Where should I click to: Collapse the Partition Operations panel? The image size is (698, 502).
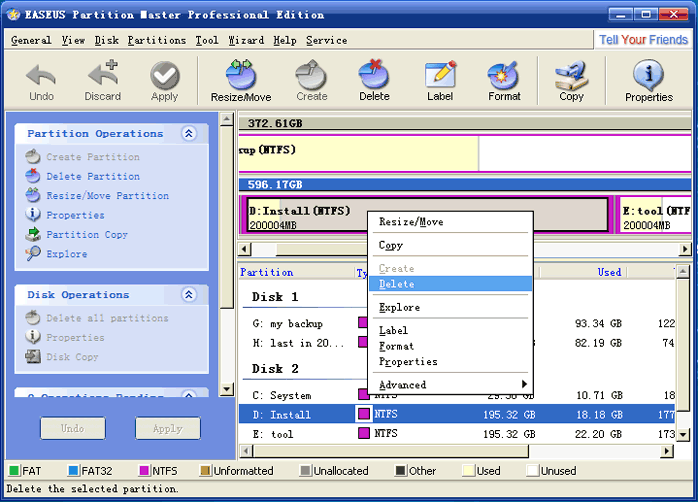click(189, 134)
